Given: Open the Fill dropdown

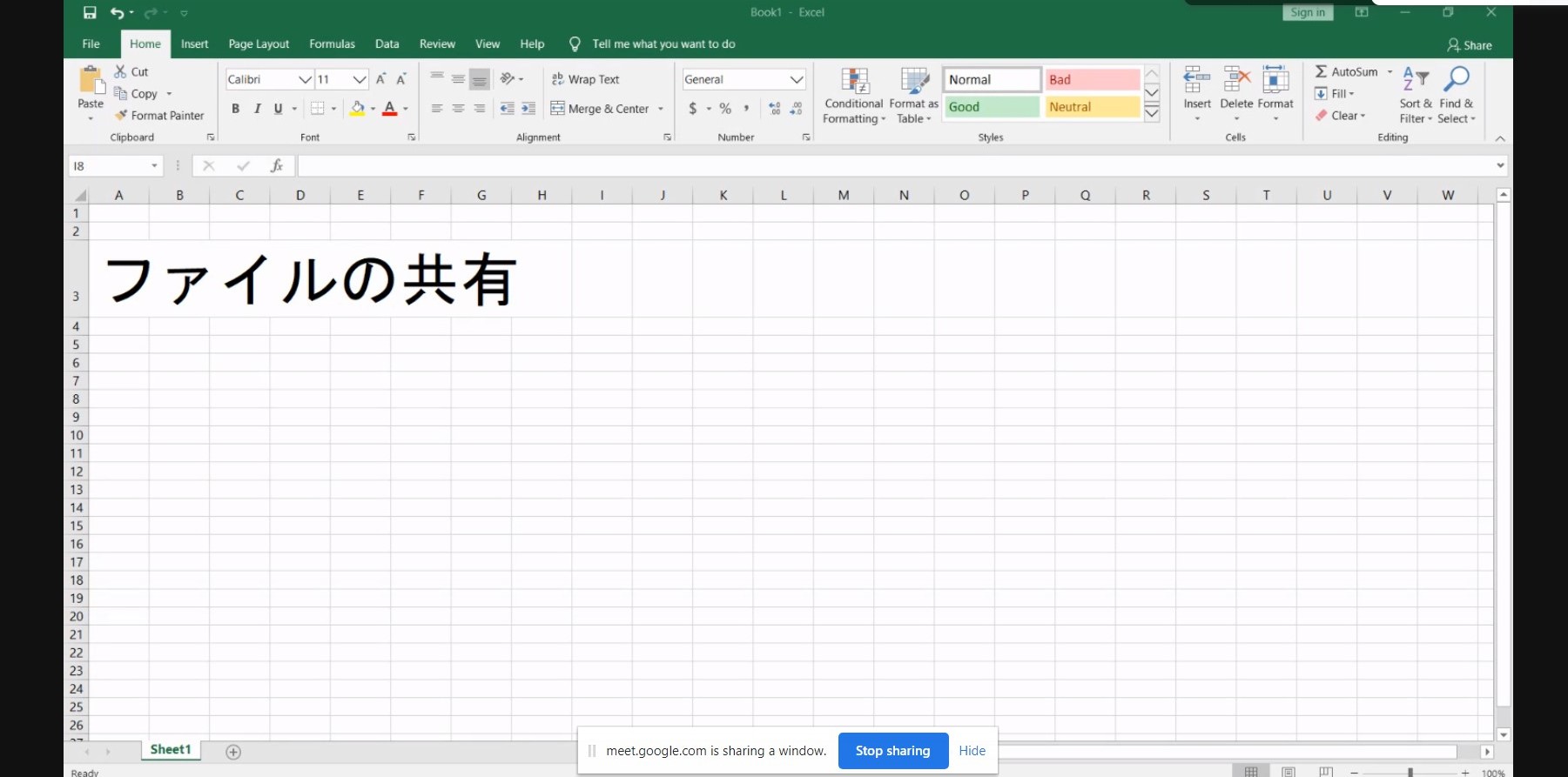Looking at the screenshot, I should tap(1335, 93).
